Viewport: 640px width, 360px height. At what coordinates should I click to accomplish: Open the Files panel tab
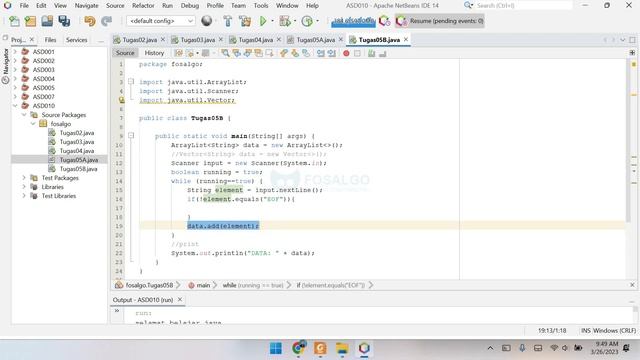click(50, 40)
